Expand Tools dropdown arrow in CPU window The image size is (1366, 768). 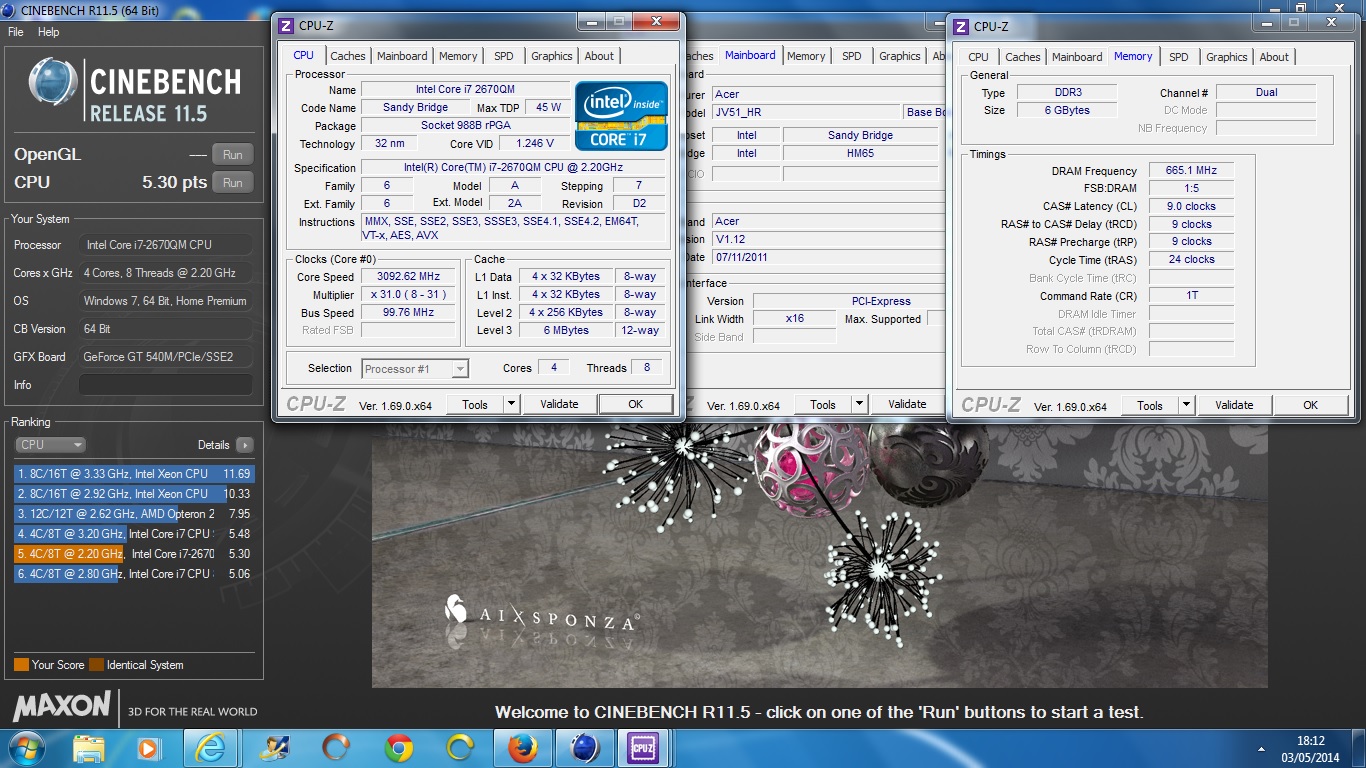[x=511, y=404]
